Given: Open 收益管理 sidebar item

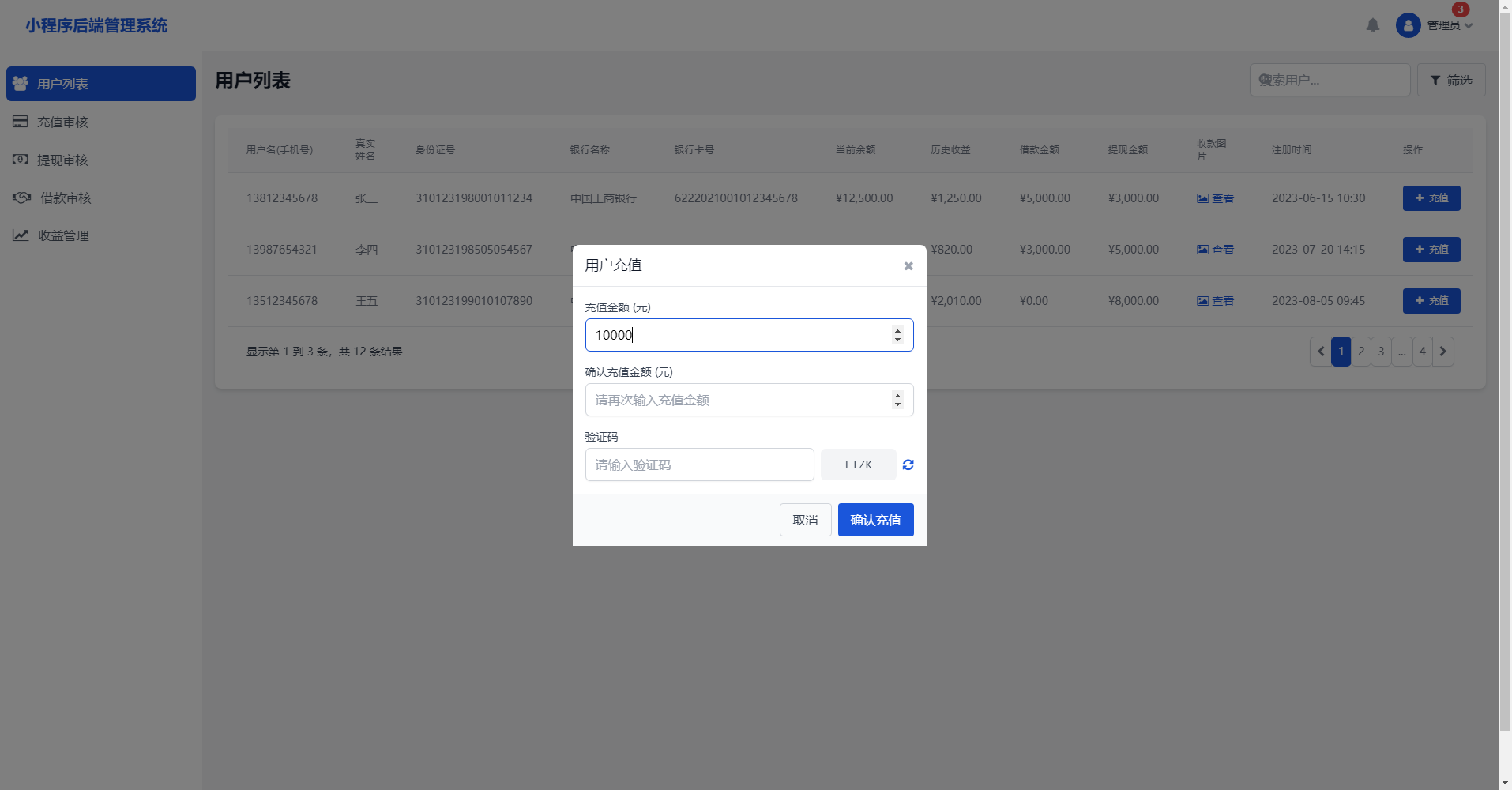Looking at the screenshot, I should pyautogui.click(x=63, y=235).
